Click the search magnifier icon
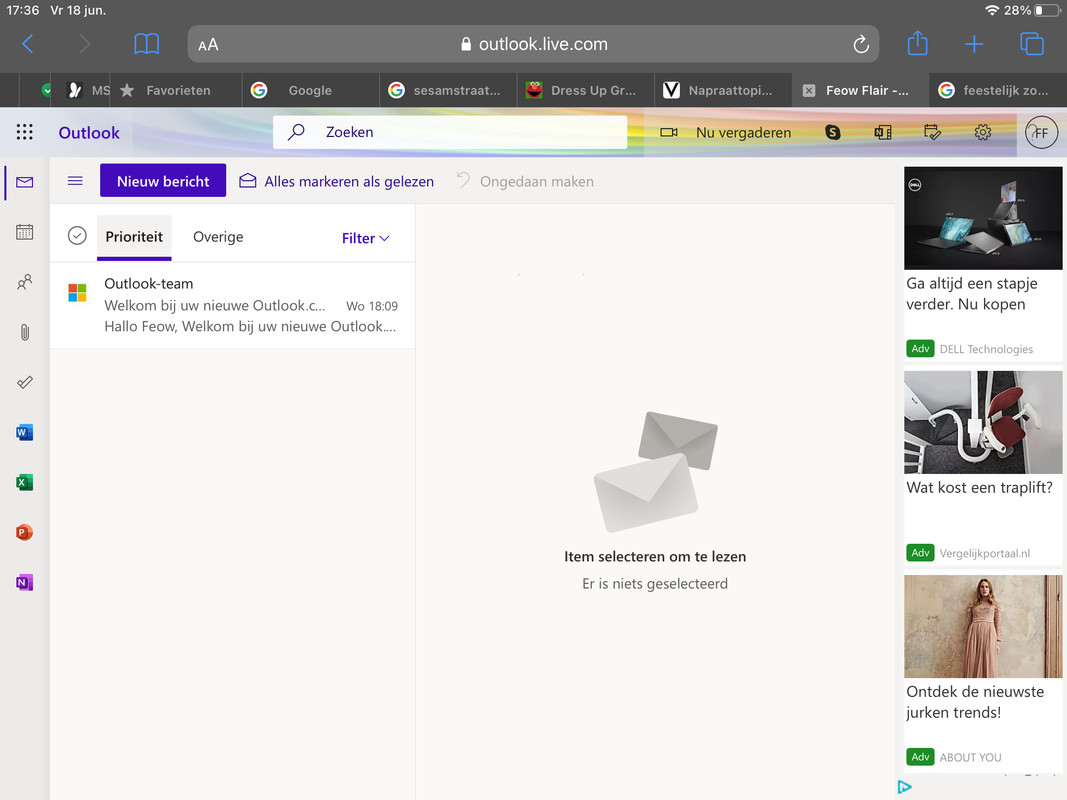Screen dimensions: 1067x800 coord(296,132)
